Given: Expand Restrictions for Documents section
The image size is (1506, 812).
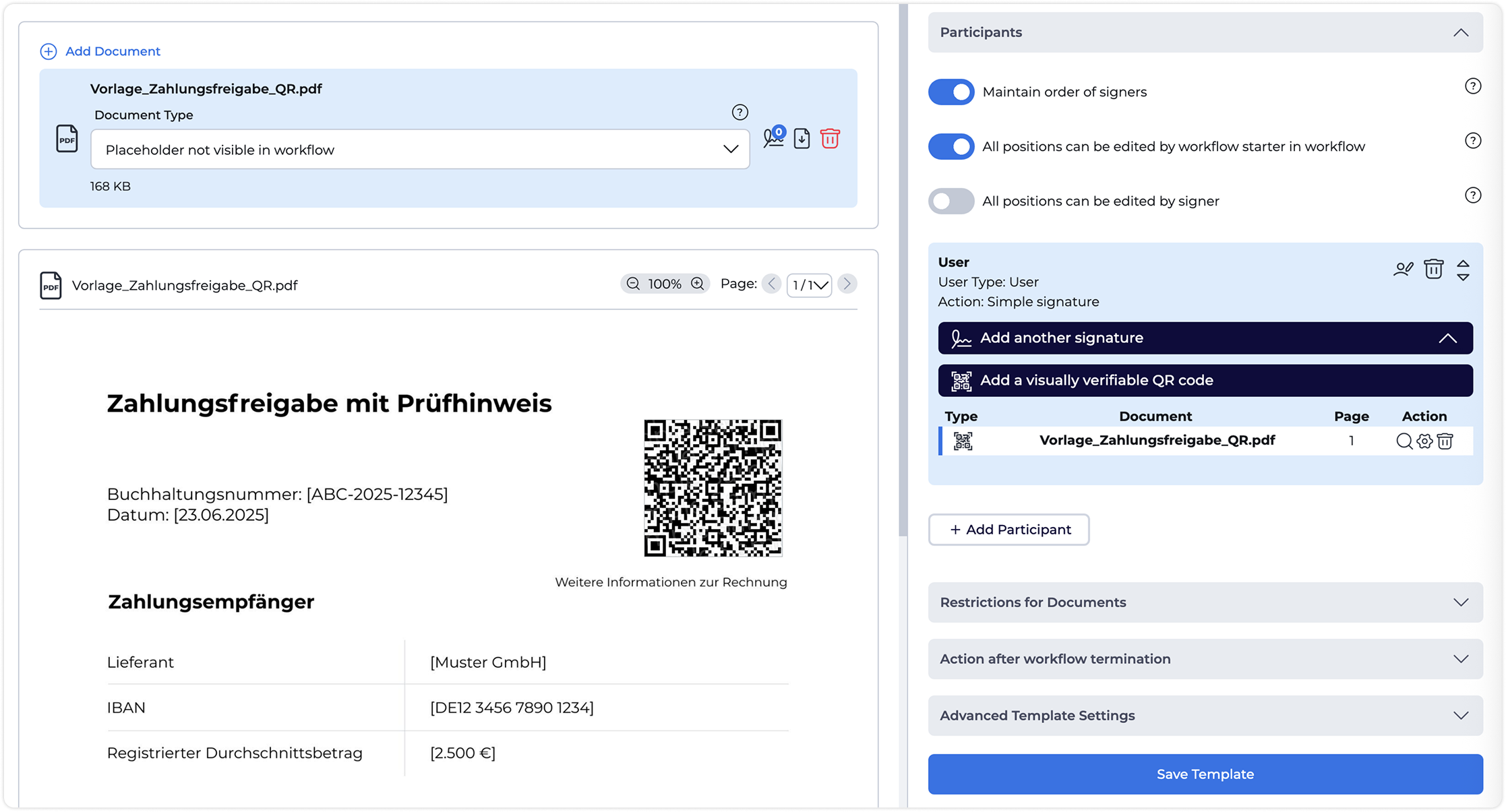Looking at the screenshot, I should pyautogui.click(x=1205, y=602).
